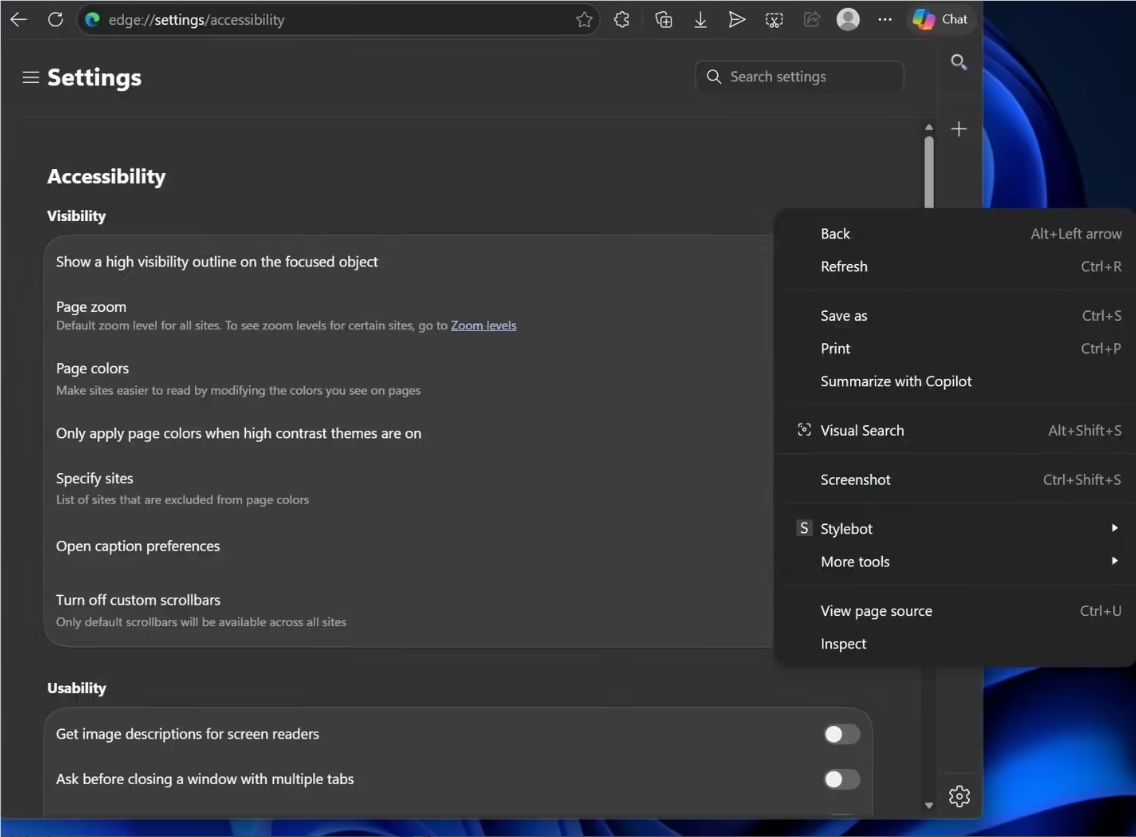Select Screenshot from the context menu

tap(856, 480)
